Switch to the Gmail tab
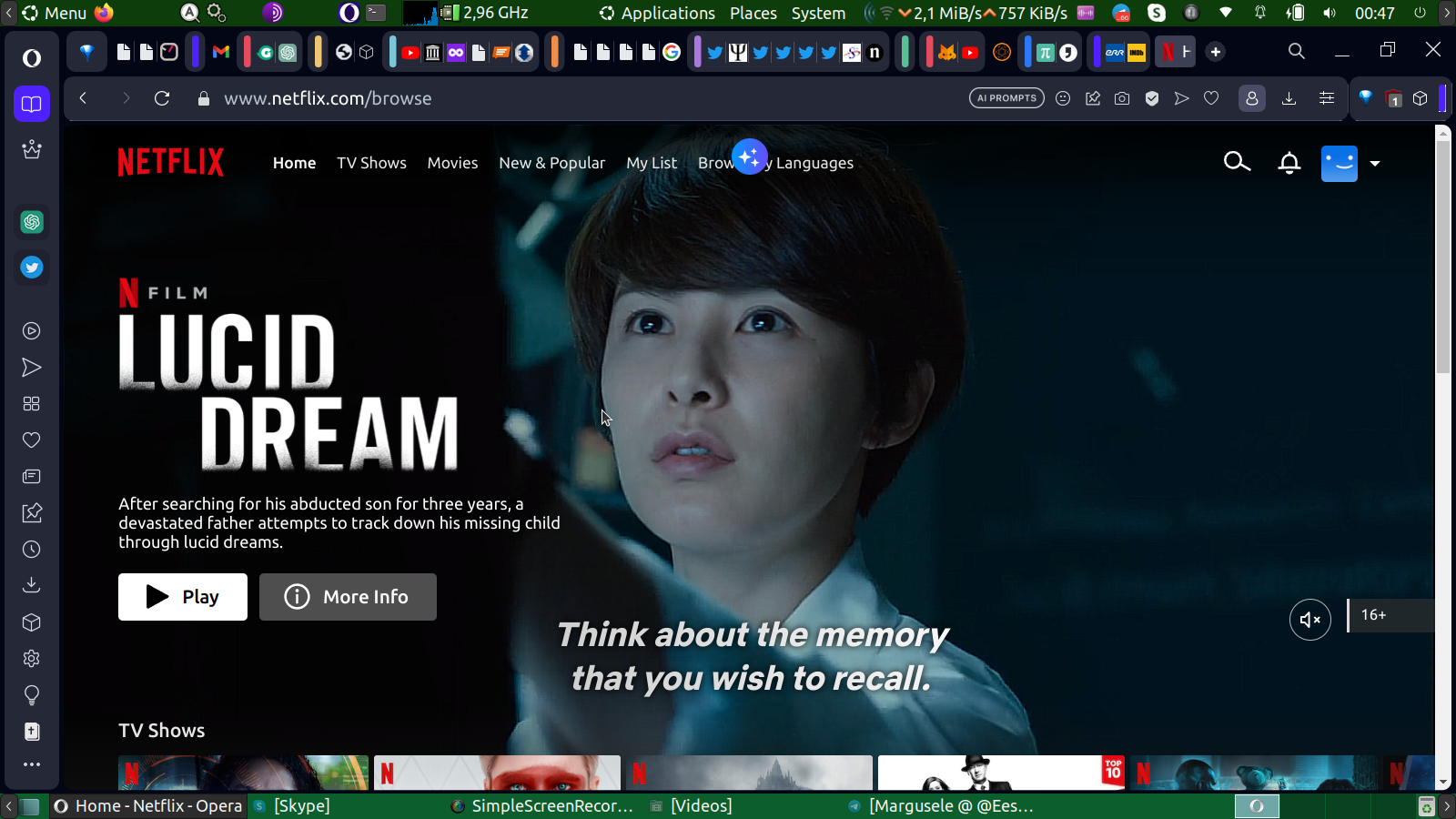This screenshot has width=1456, height=819. (x=221, y=52)
